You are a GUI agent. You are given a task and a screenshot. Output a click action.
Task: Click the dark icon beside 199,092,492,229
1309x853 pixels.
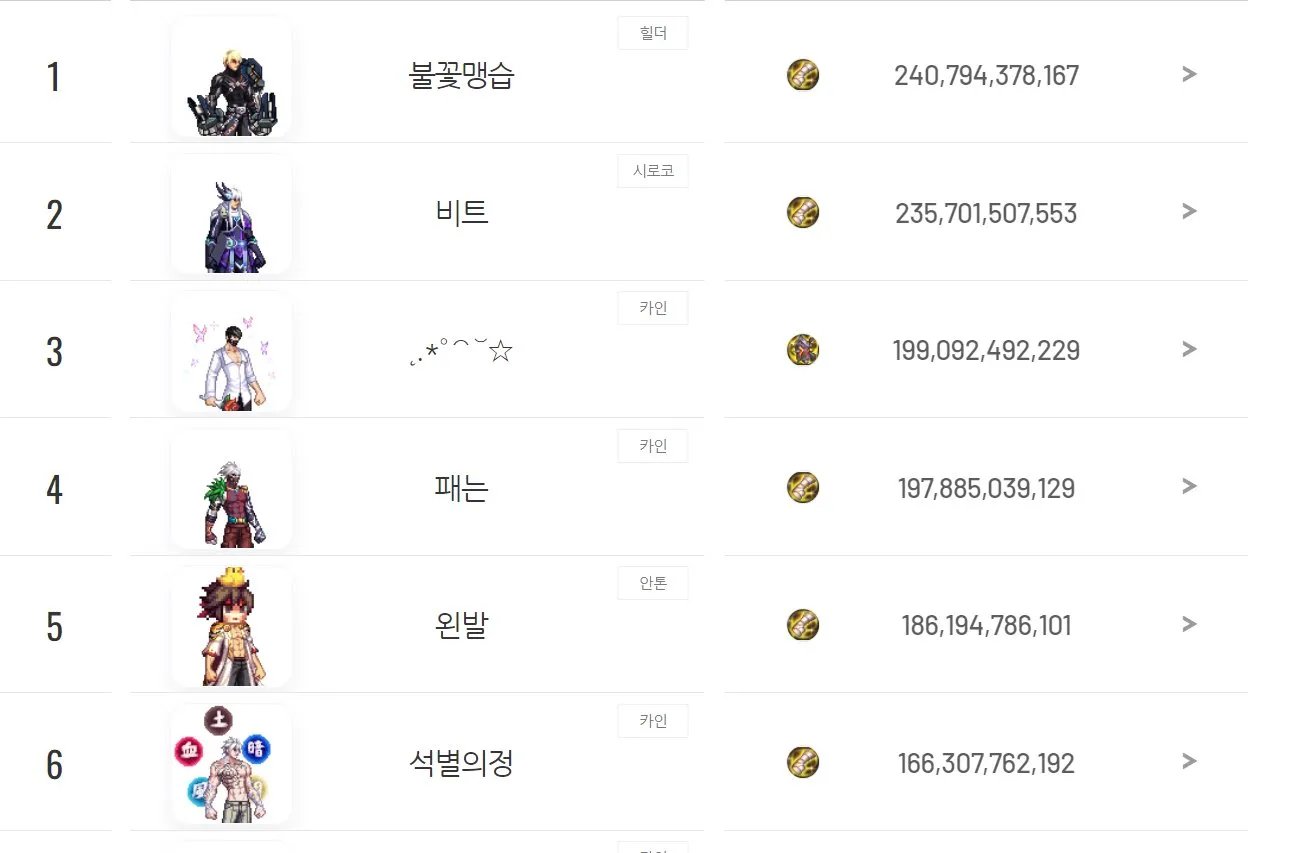coord(803,350)
